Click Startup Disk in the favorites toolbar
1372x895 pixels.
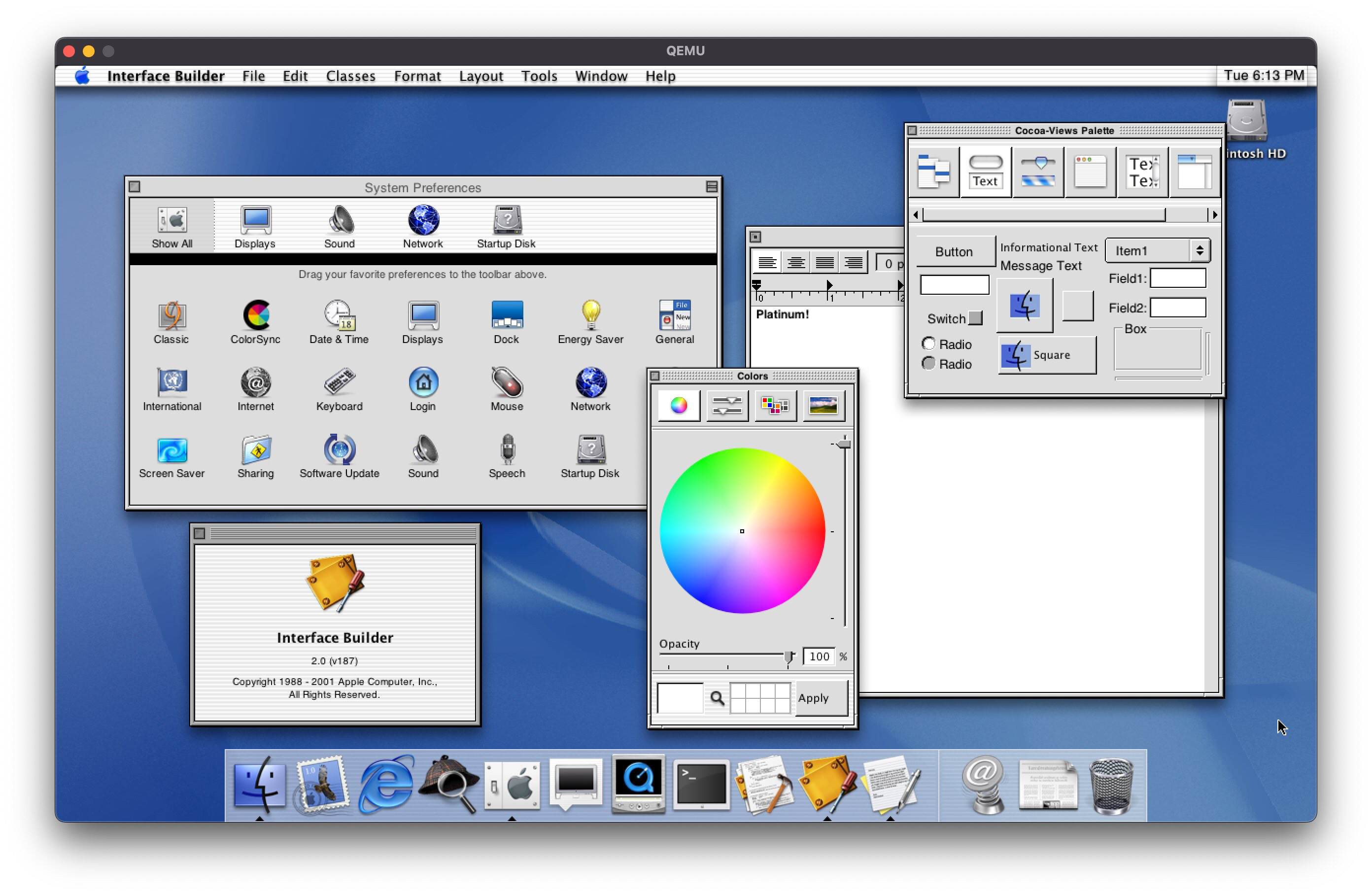(x=506, y=227)
